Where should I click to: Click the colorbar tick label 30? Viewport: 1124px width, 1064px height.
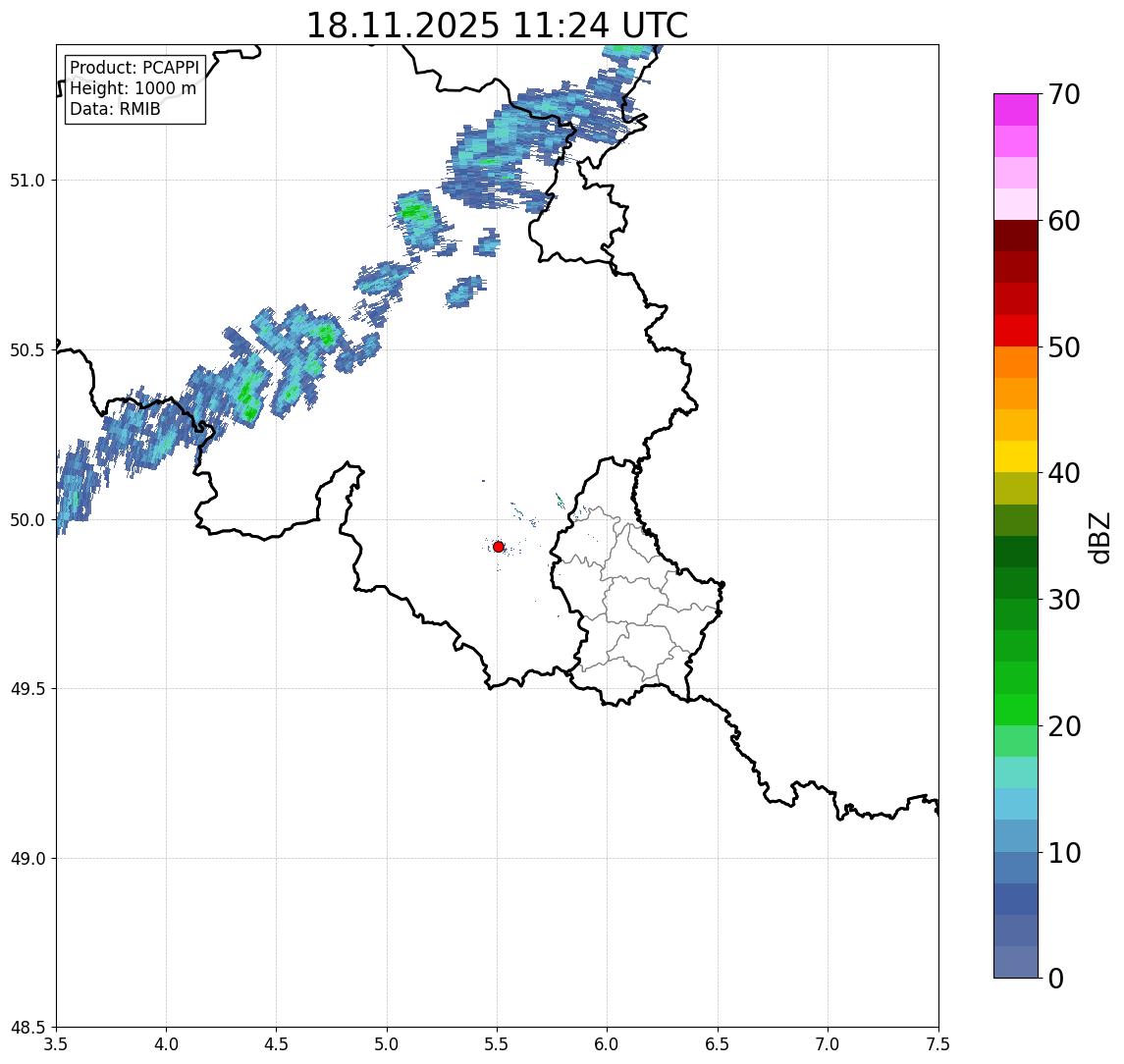(x=1064, y=600)
